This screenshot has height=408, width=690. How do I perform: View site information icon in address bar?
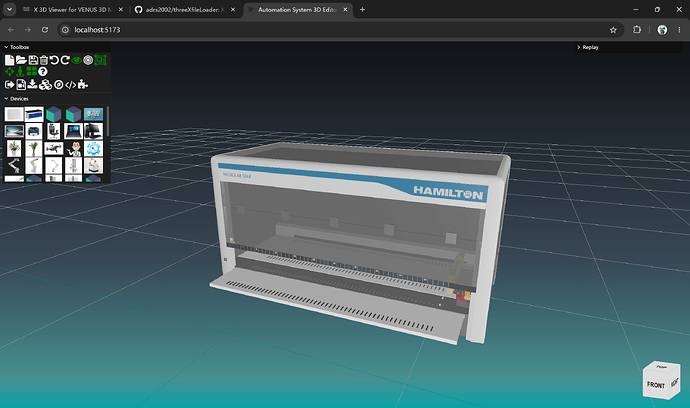coord(65,30)
